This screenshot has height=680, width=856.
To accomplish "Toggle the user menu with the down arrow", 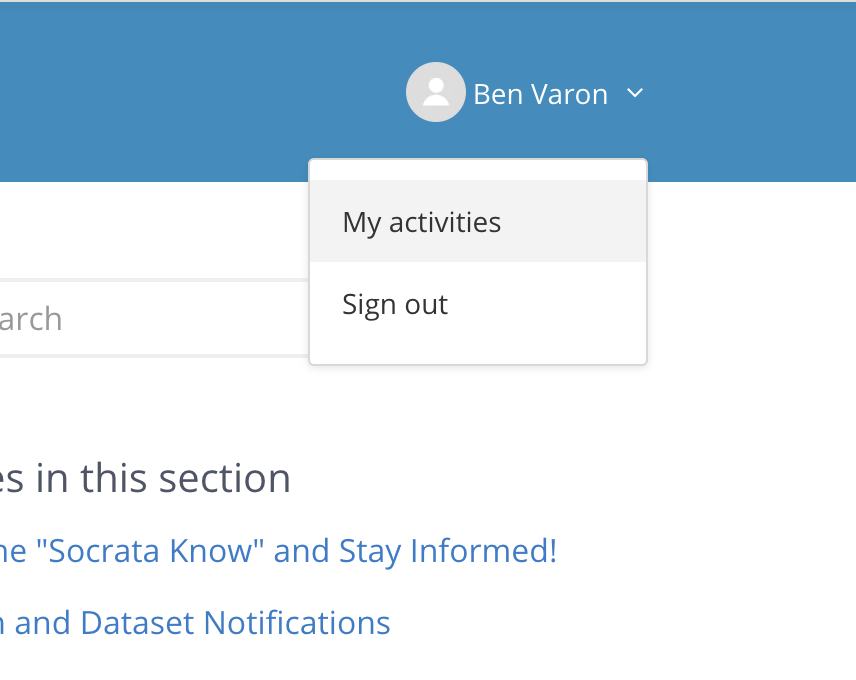I will [635, 93].
